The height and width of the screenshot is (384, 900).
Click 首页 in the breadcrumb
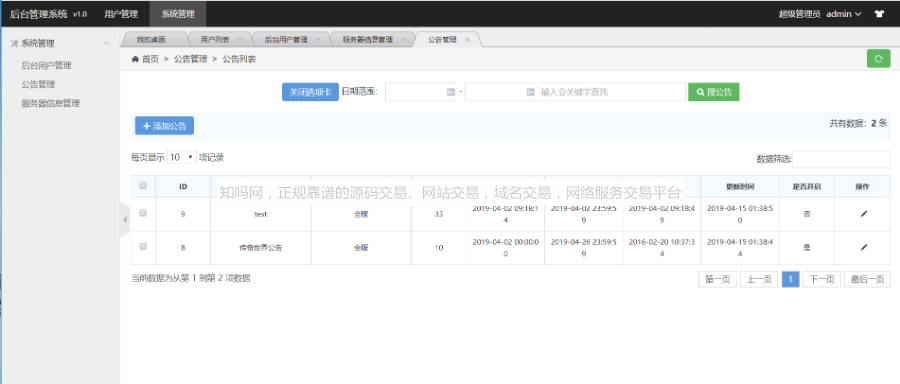click(150, 59)
